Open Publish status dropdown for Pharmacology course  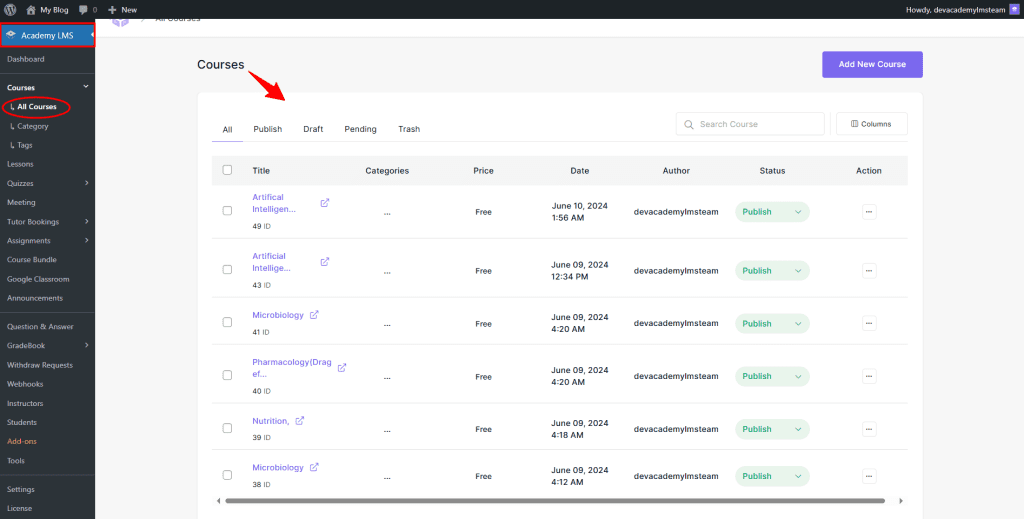pos(772,376)
